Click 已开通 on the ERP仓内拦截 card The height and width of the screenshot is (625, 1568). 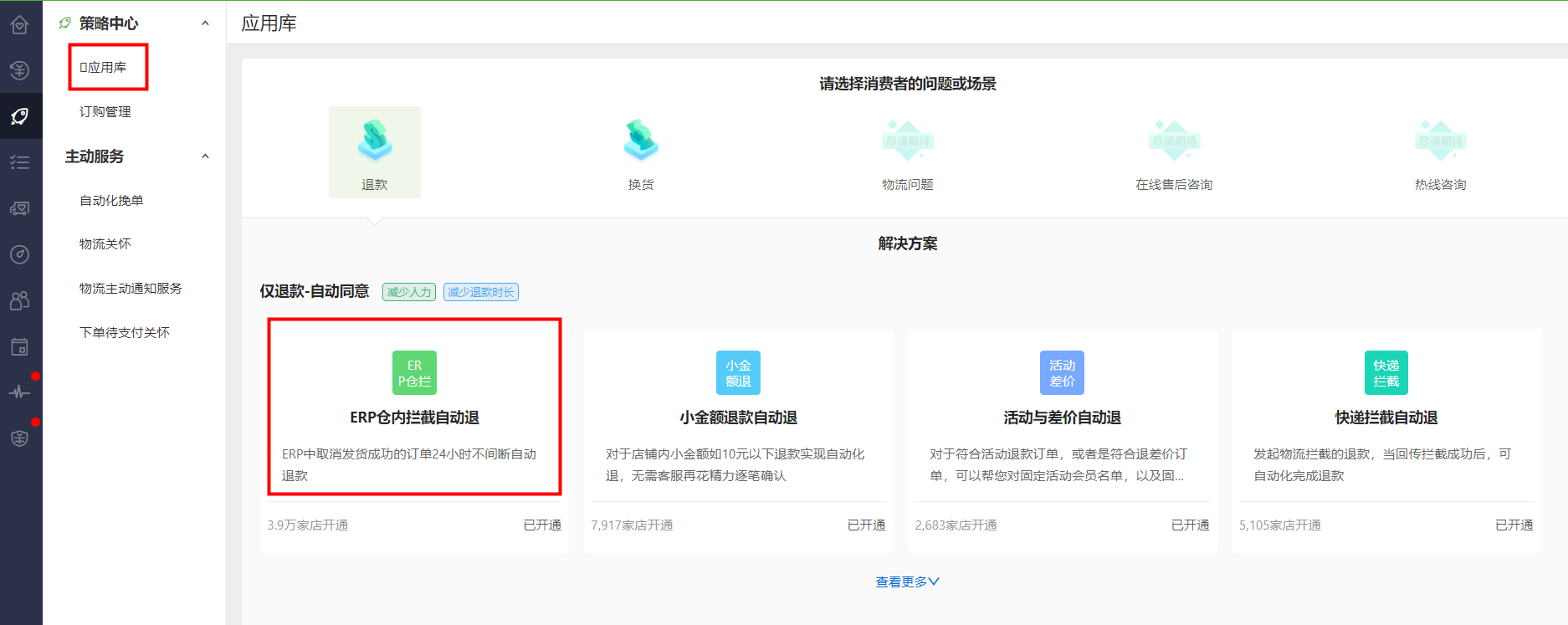[542, 525]
